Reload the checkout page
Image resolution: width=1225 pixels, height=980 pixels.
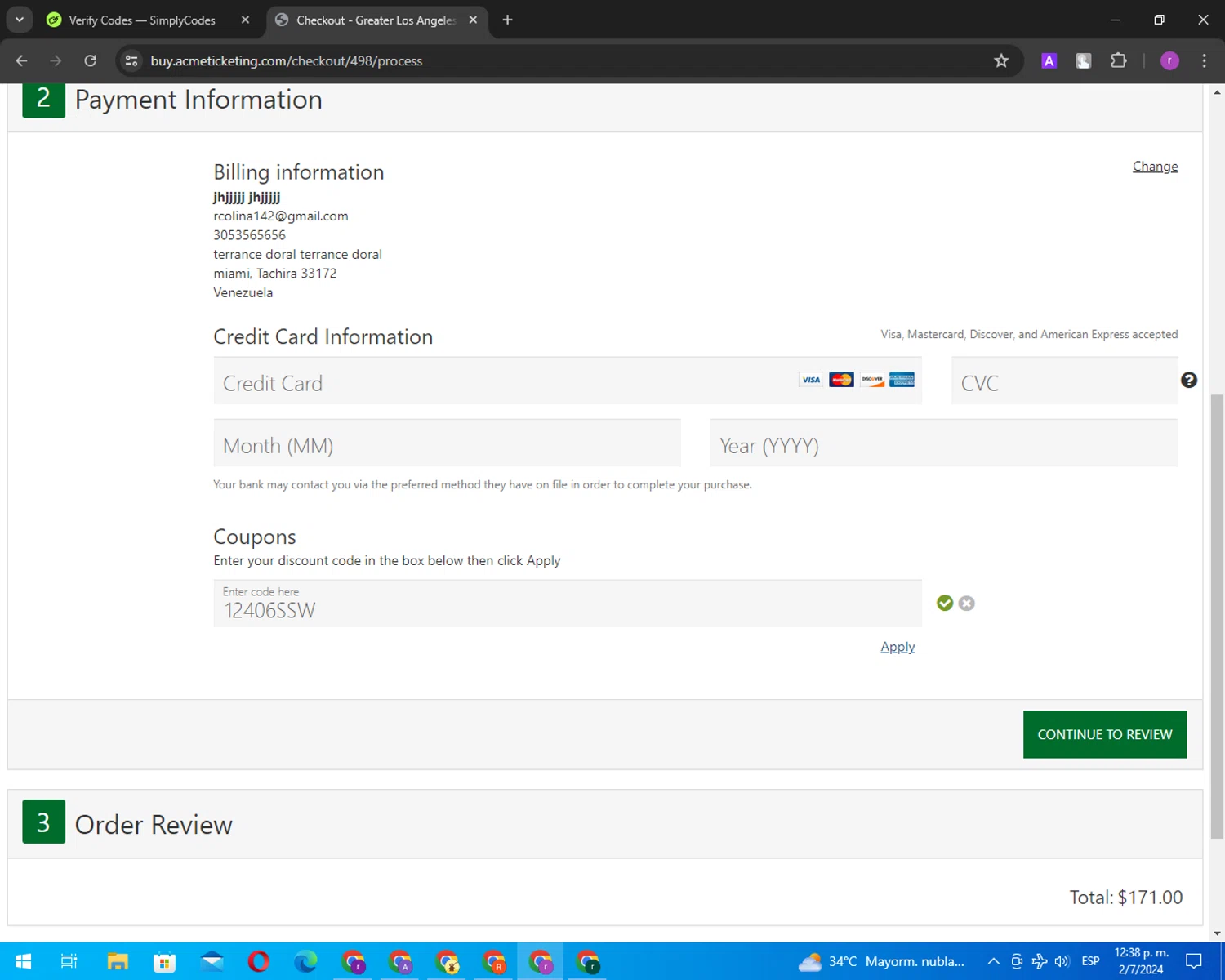91,60
